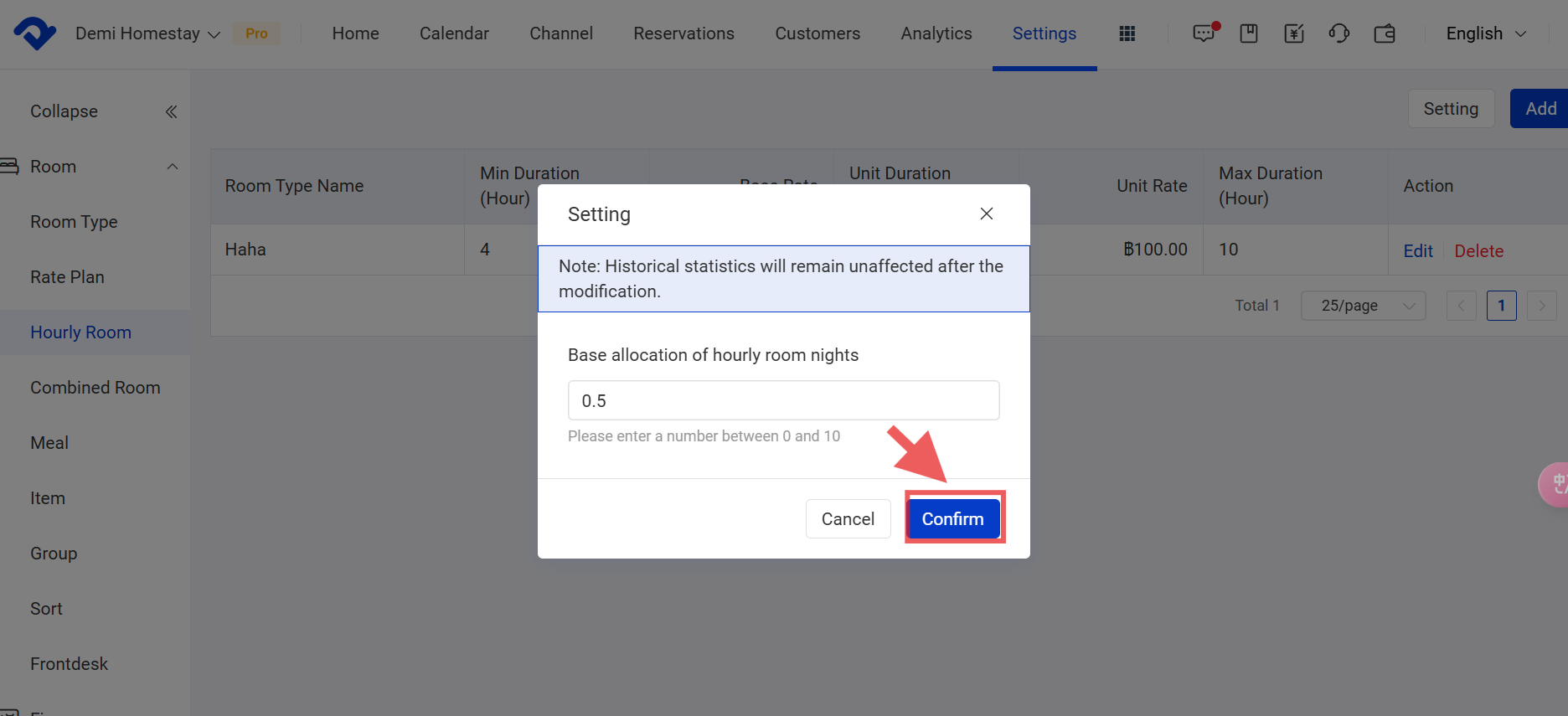Click the apps grid icon in top bar
The width and height of the screenshot is (1568, 716).
pos(1127,33)
